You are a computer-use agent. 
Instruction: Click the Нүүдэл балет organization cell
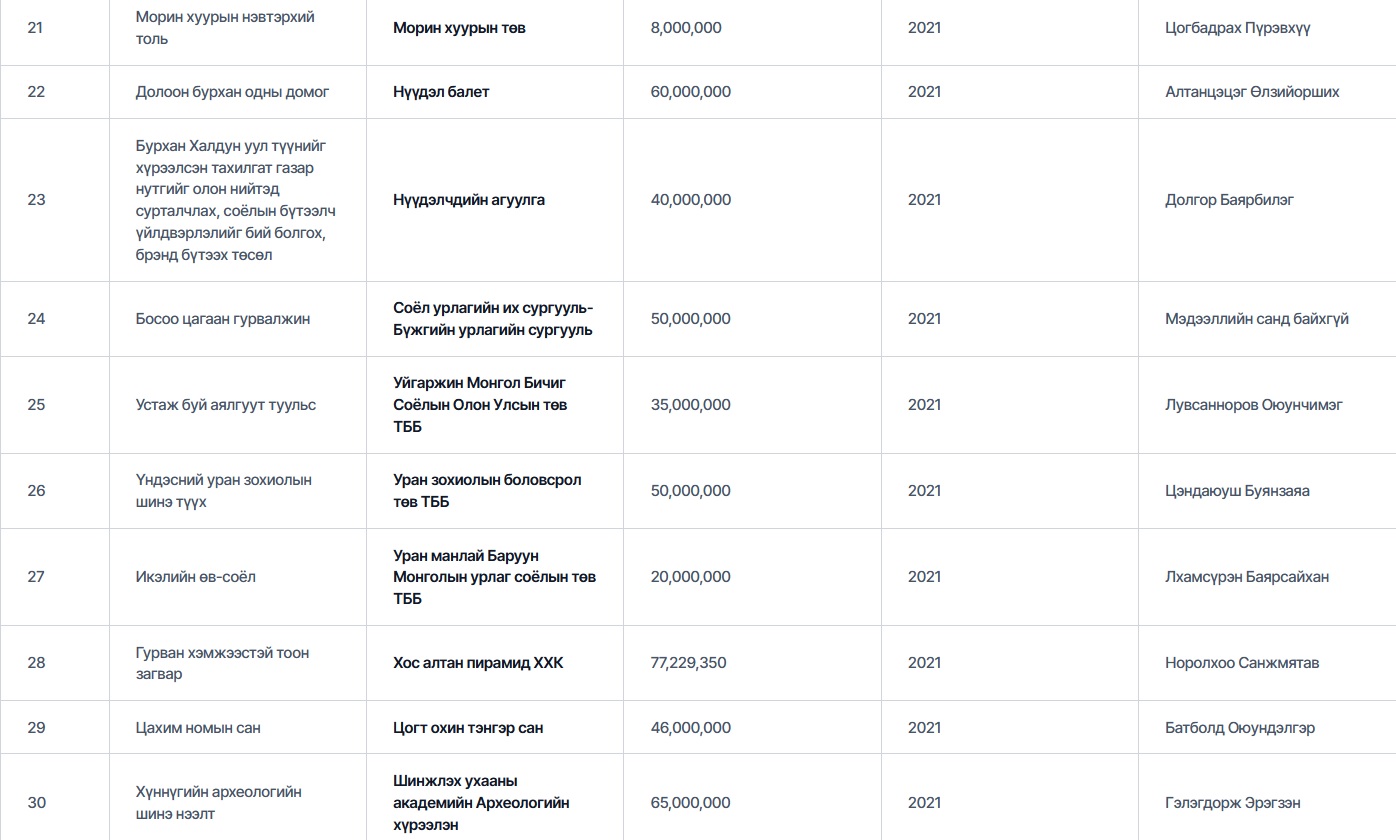click(x=441, y=92)
